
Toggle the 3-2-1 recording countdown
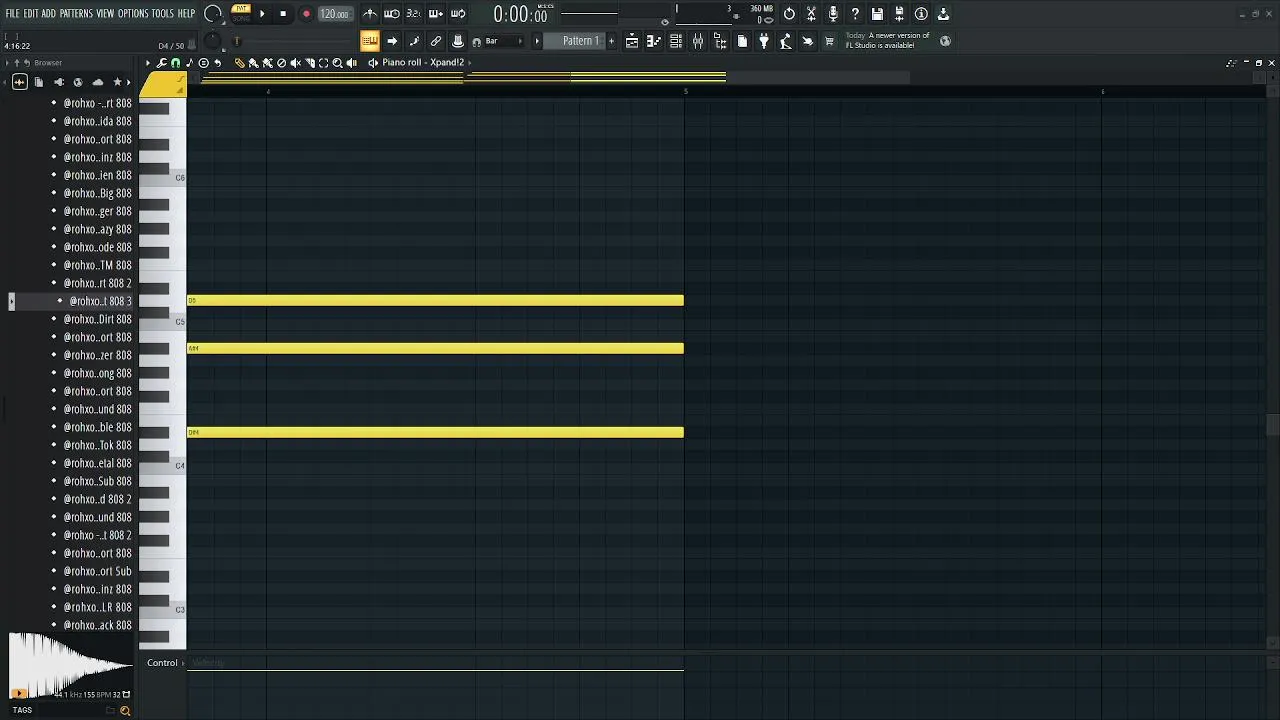413,14
